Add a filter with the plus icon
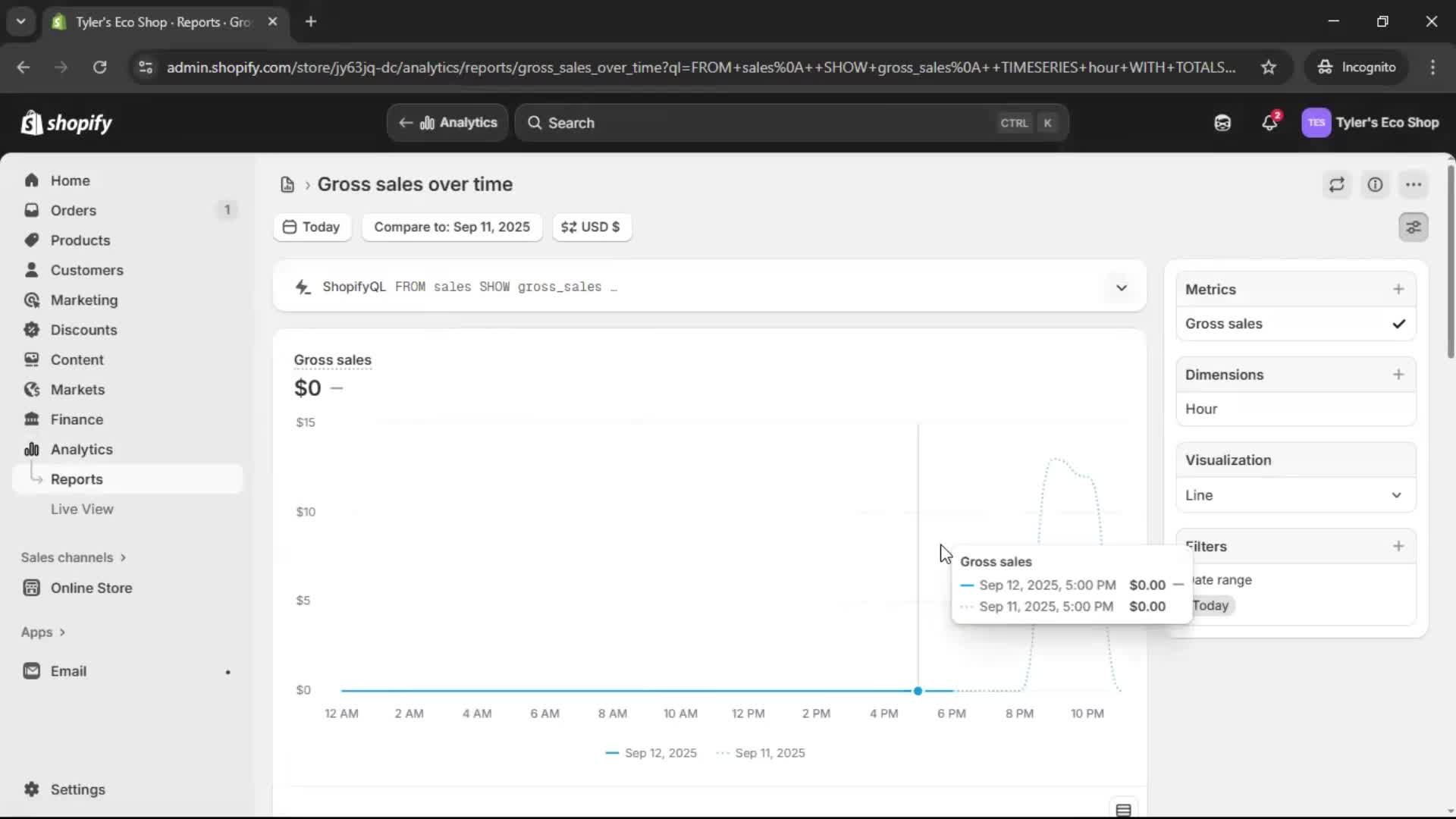 point(1398,546)
